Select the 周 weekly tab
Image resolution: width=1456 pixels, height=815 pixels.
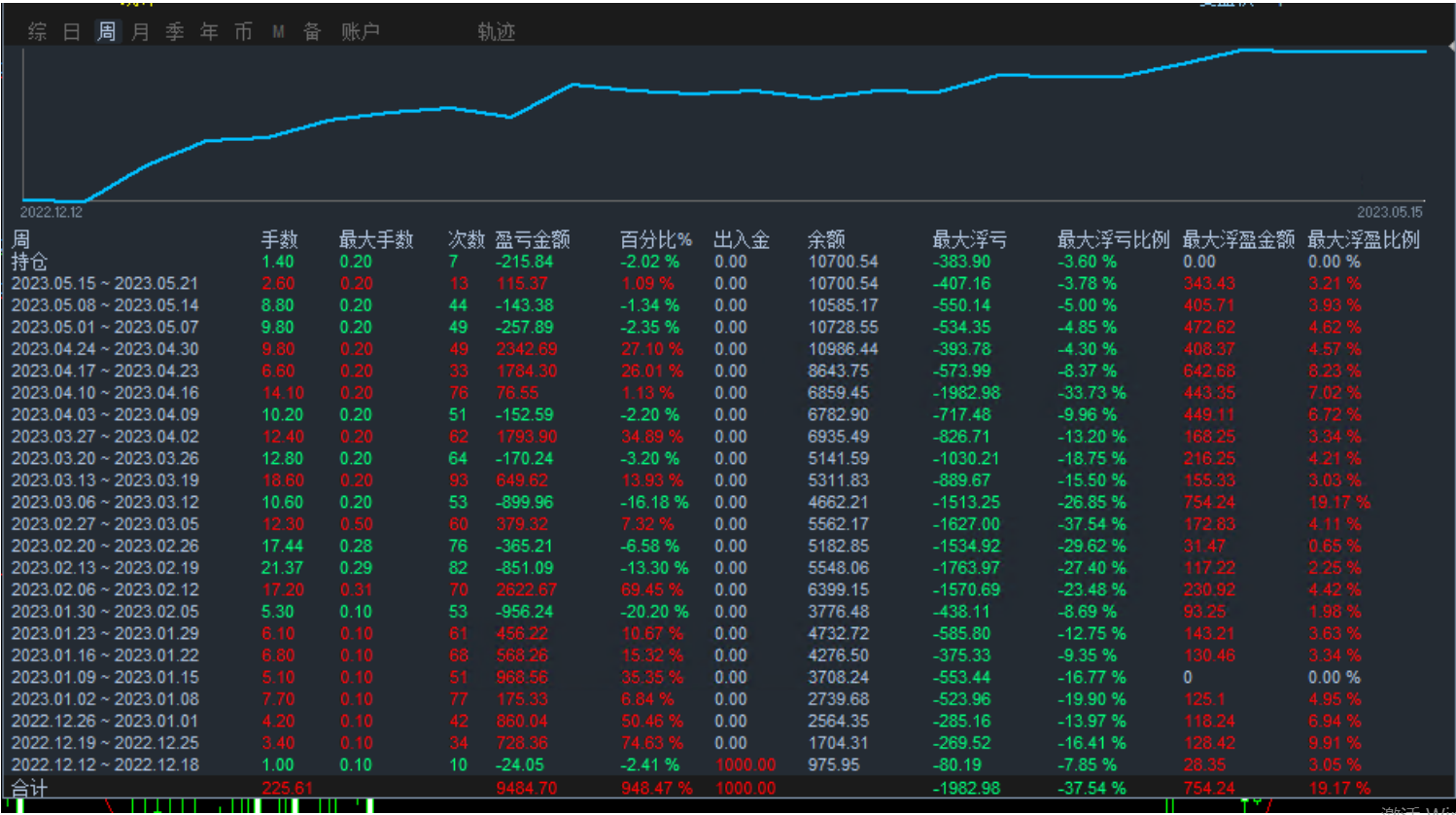(x=106, y=31)
